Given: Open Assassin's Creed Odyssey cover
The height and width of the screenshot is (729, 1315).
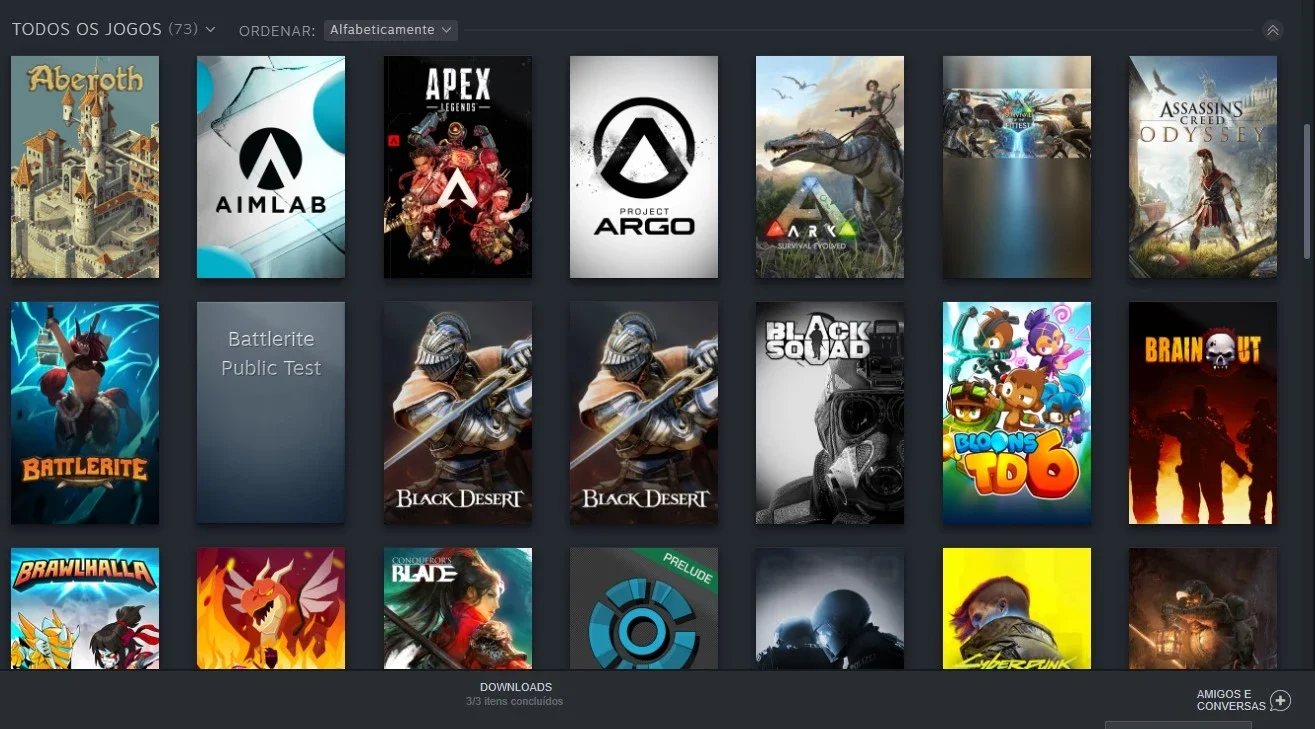Looking at the screenshot, I should point(1203,167).
